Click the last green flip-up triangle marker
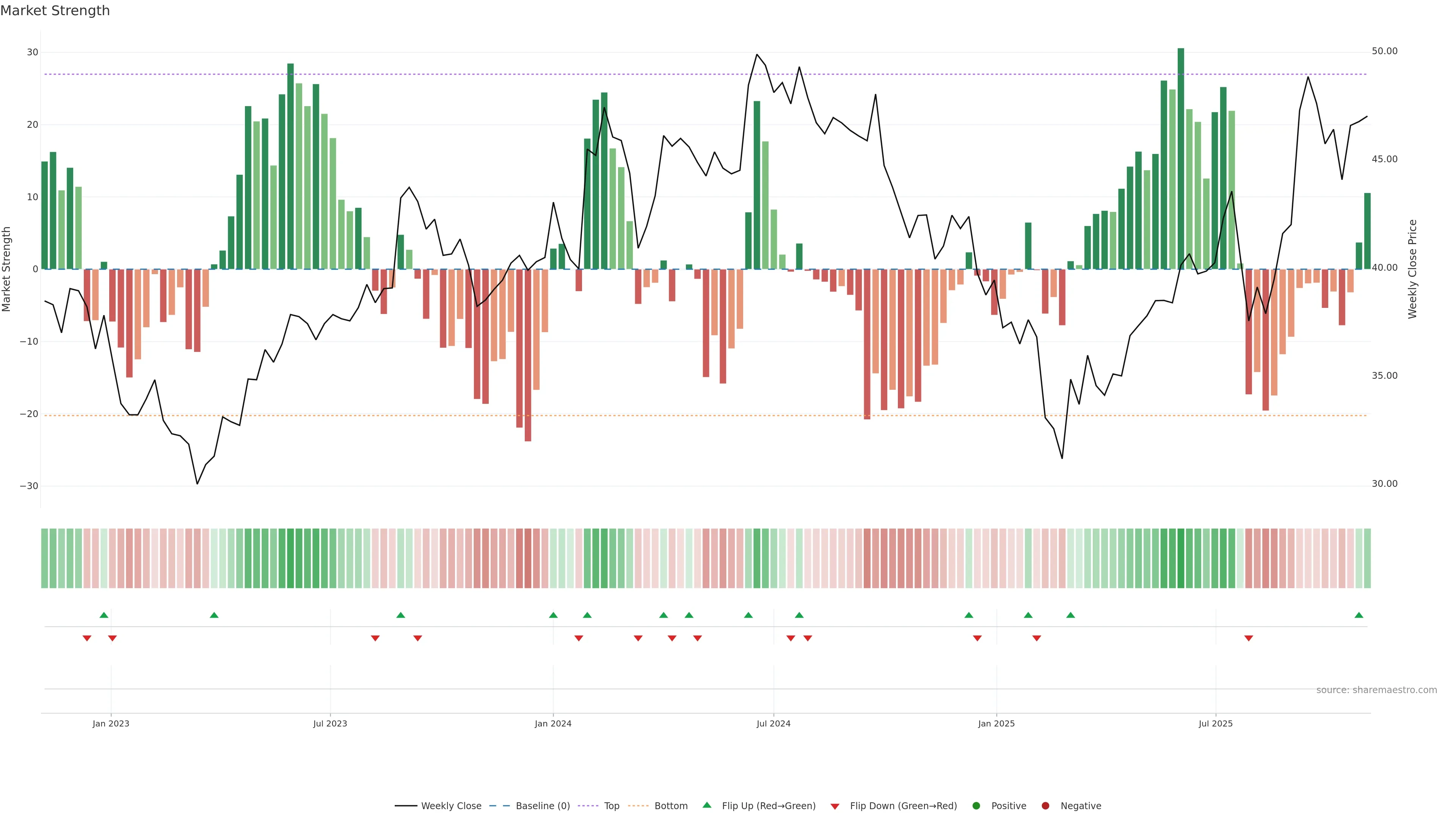The width and height of the screenshot is (1456, 819). [1359, 615]
